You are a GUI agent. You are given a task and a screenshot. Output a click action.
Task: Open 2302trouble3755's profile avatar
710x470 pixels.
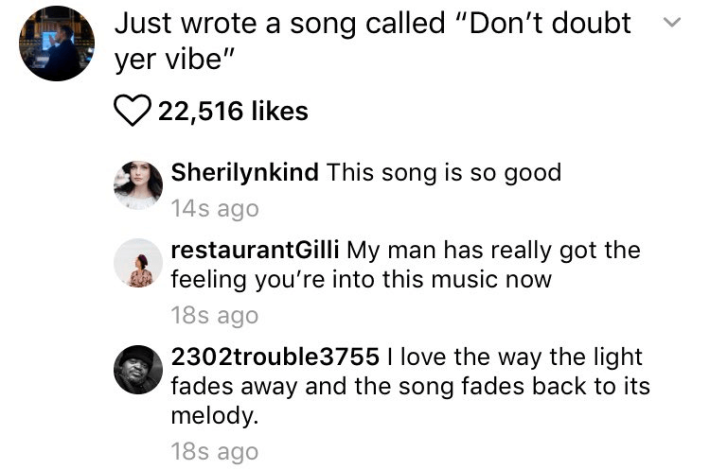(138, 370)
